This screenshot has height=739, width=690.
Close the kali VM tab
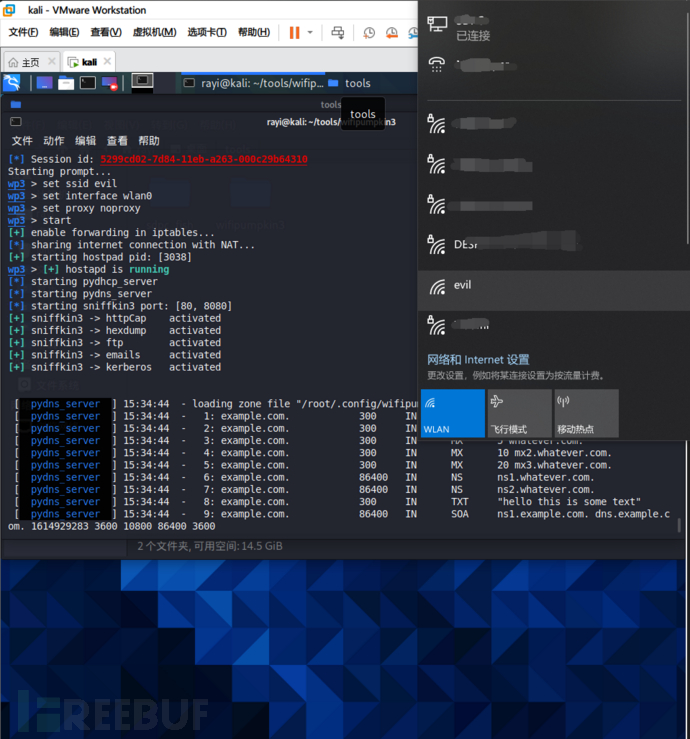click(x=107, y=61)
